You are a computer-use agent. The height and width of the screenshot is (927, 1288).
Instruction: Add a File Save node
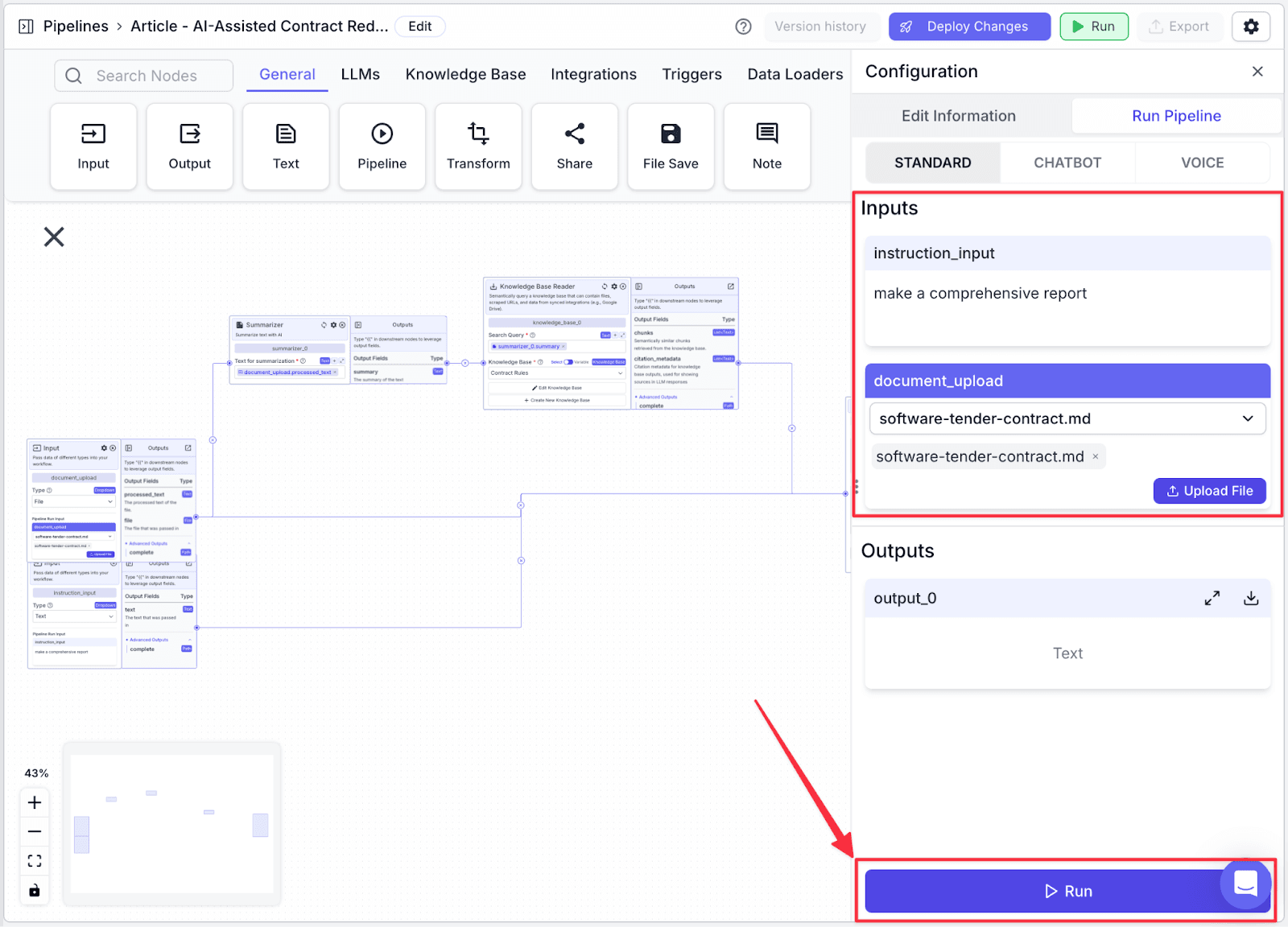(x=671, y=146)
